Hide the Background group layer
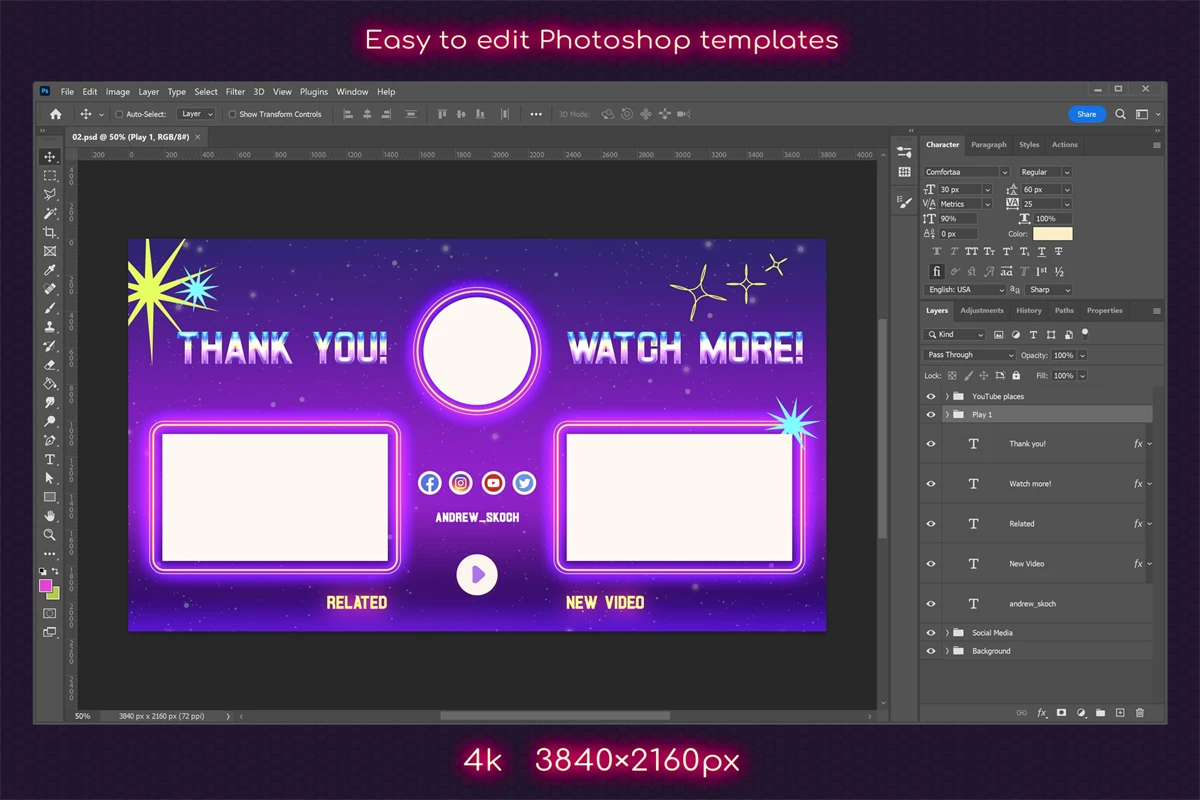This screenshot has height=800, width=1200. [x=931, y=651]
